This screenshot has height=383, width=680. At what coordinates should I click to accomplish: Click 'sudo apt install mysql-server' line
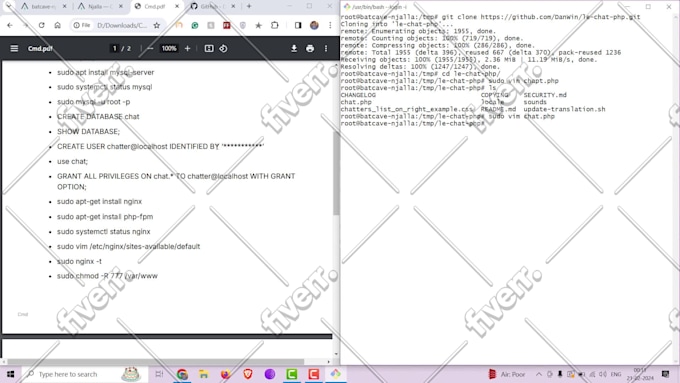click(105, 72)
